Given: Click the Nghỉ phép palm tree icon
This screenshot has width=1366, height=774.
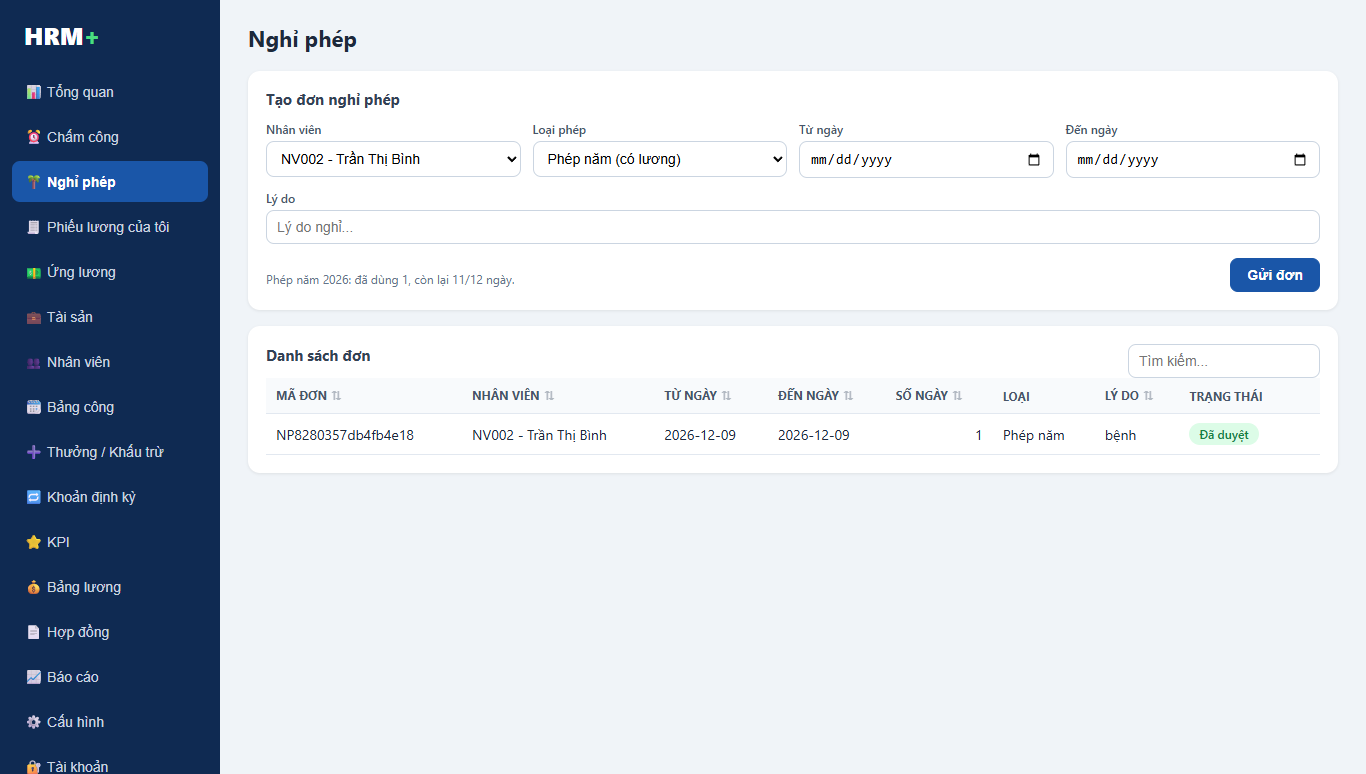Looking at the screenshot, I should (x=34, y=182).
